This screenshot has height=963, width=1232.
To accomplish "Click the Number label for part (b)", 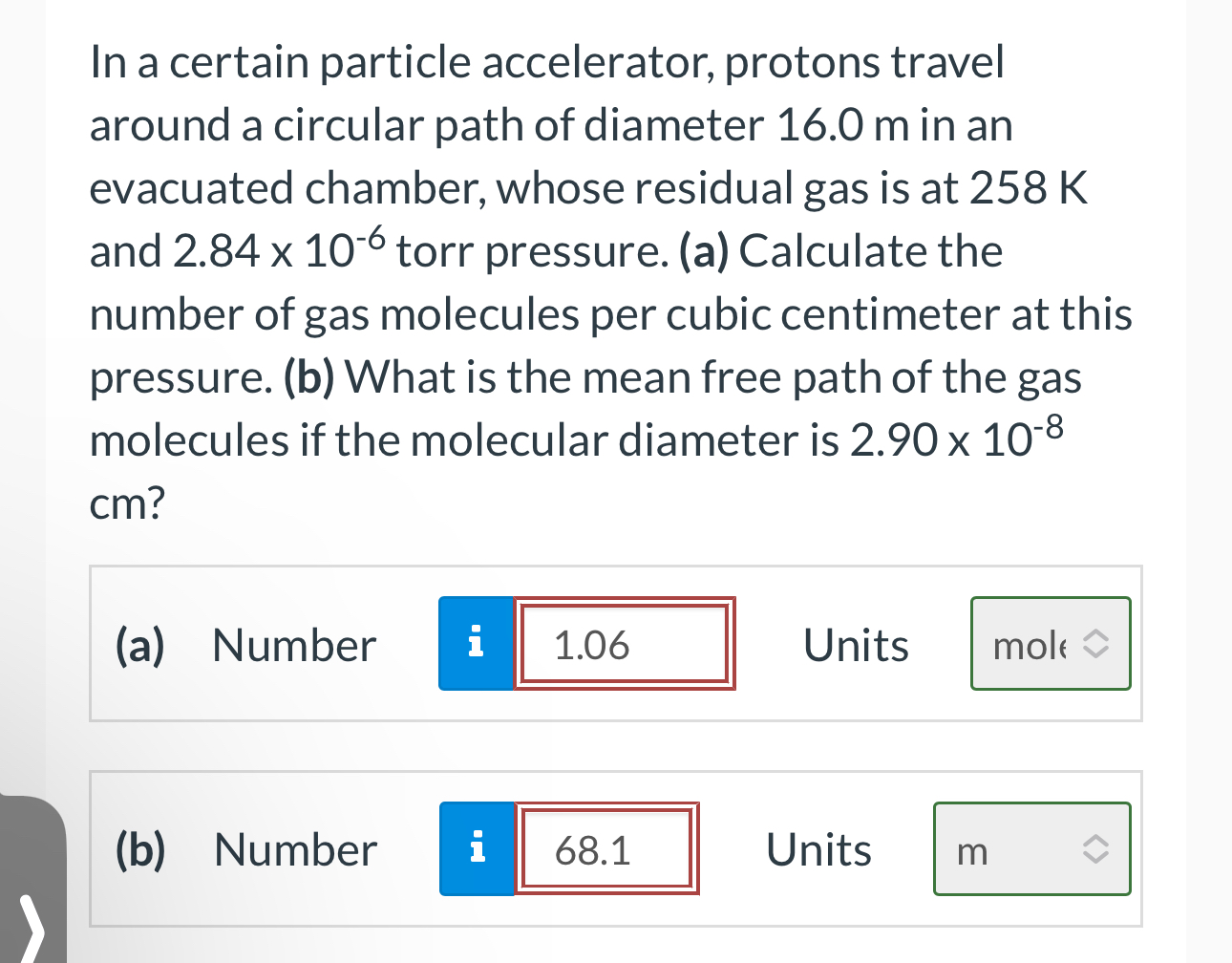I will [294, 848].
